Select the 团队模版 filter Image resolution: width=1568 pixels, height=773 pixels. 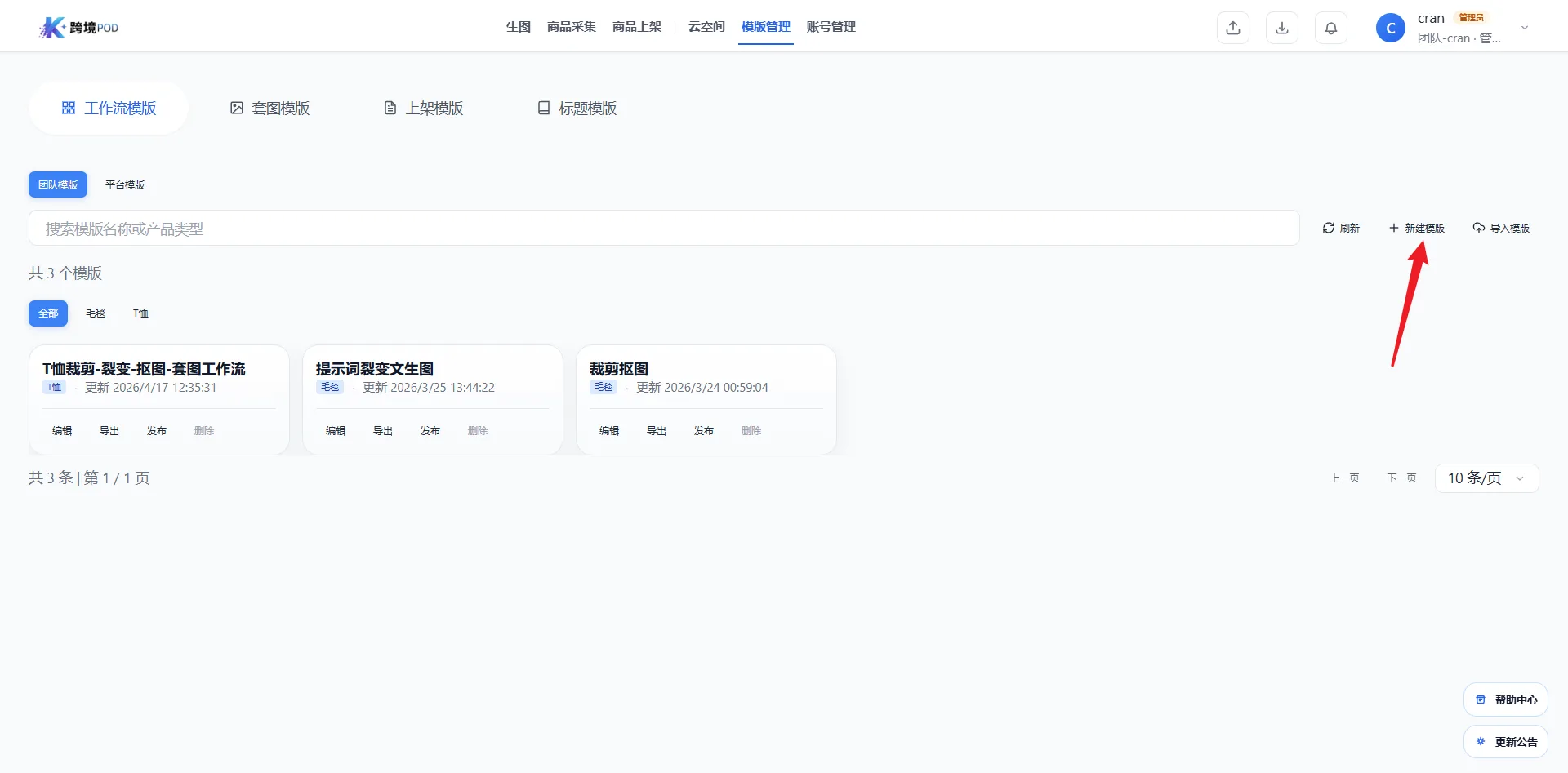tap(58, 184)
